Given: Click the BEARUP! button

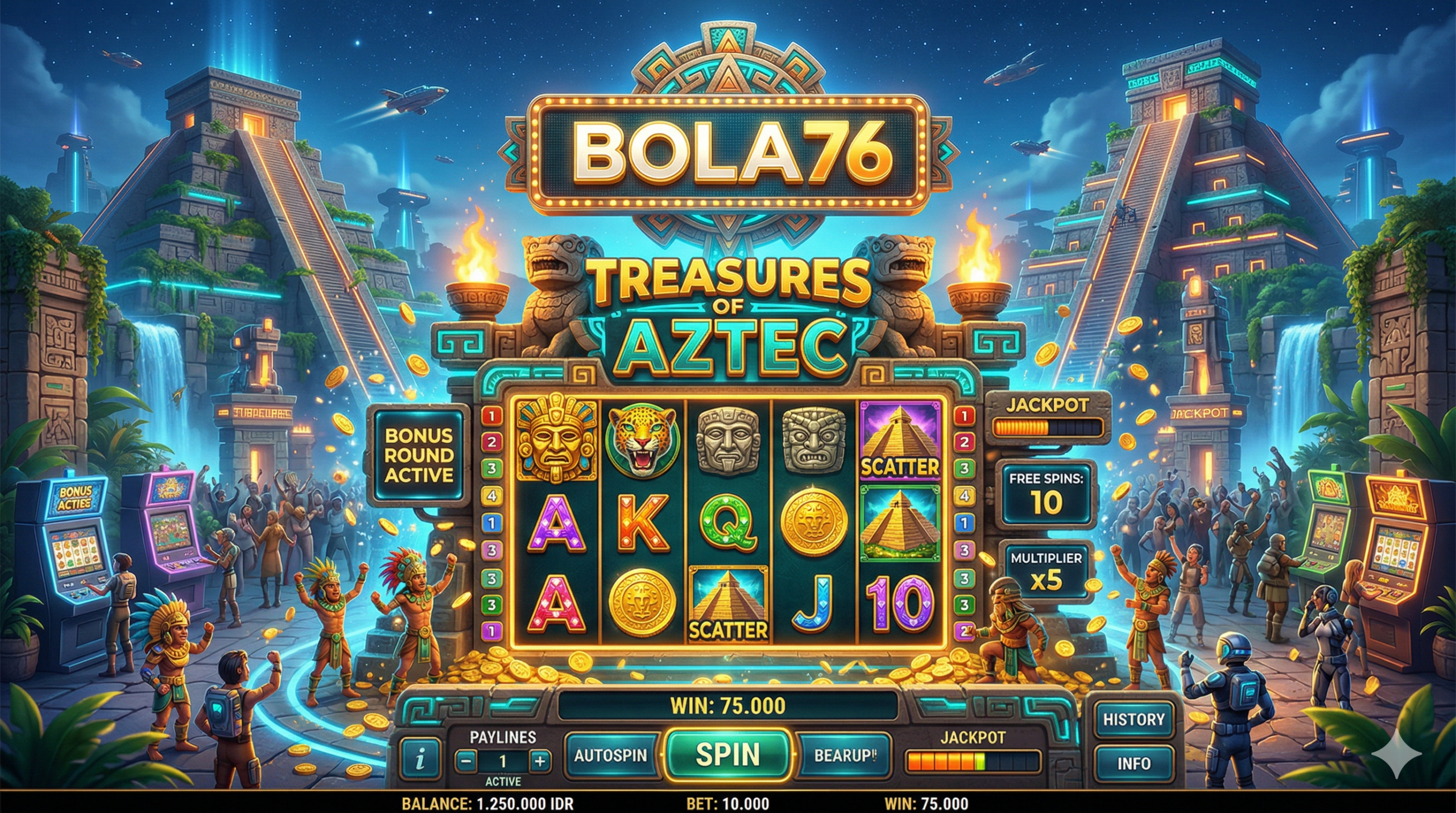Looking at the screenshot, I should click(x=845, y=756).
